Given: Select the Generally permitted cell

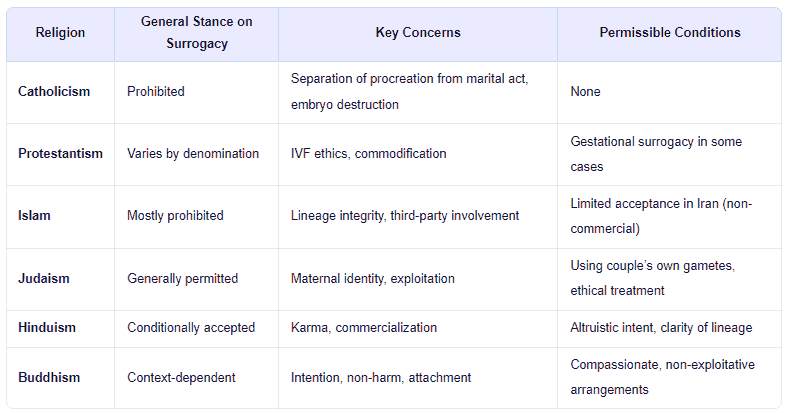Looking at the screenshot, I should click(x=182, y=278).
